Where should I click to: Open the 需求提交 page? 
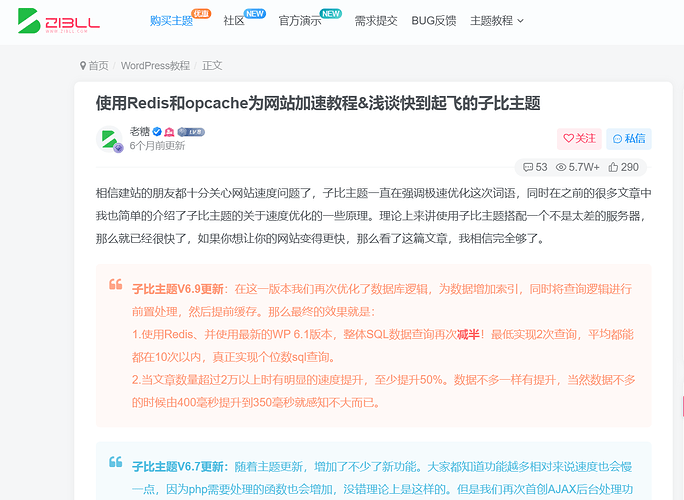click(376, 21)
